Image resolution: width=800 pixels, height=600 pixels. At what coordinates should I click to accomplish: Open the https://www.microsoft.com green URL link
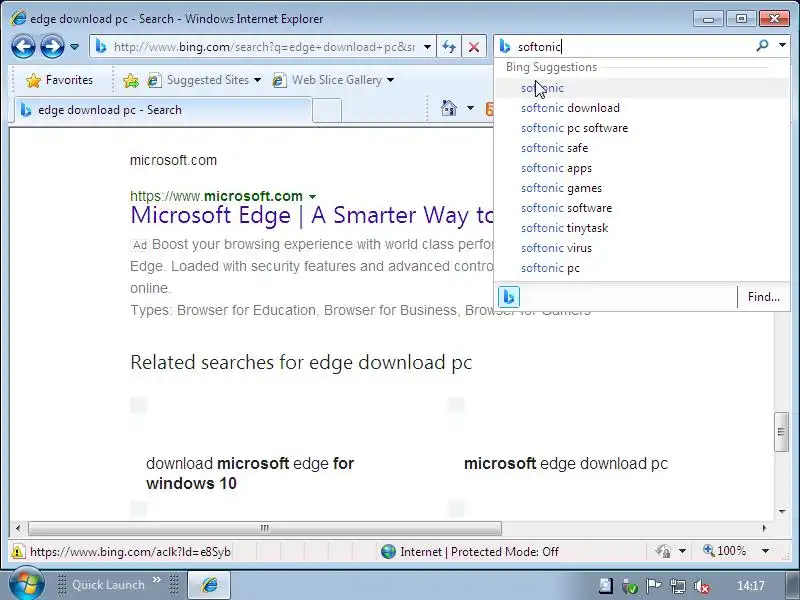(x=216, y=196)
